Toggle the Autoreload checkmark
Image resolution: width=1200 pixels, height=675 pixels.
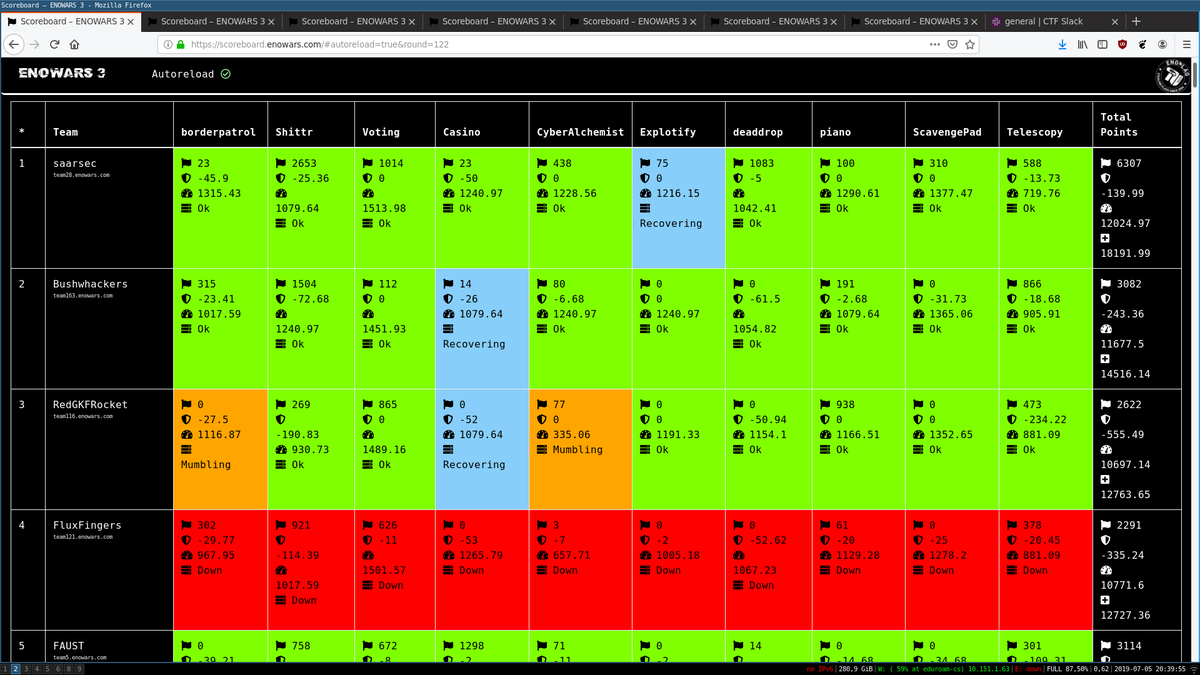(226, 74)
